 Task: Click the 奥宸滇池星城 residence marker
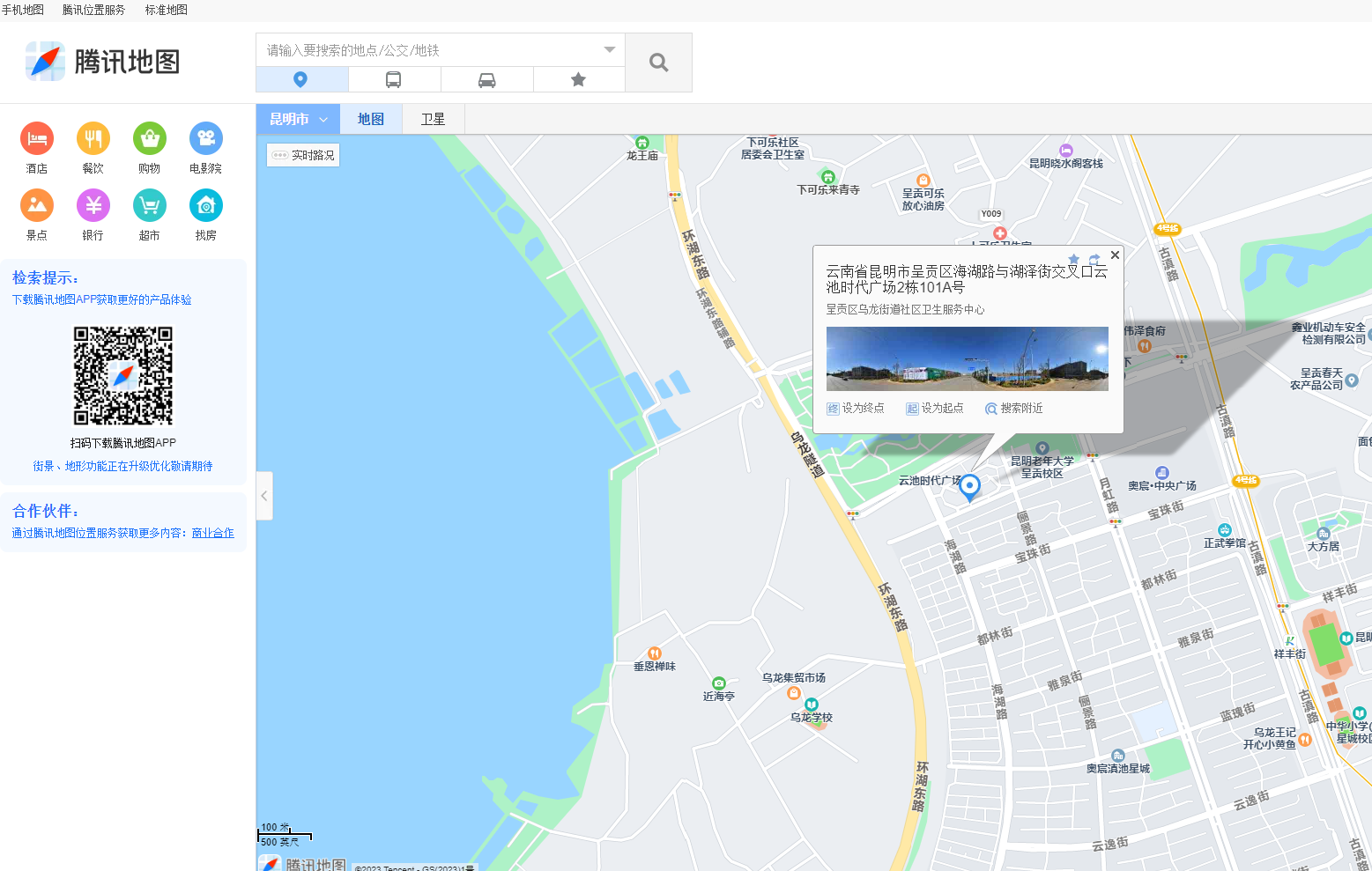(x=1118, y=756)
